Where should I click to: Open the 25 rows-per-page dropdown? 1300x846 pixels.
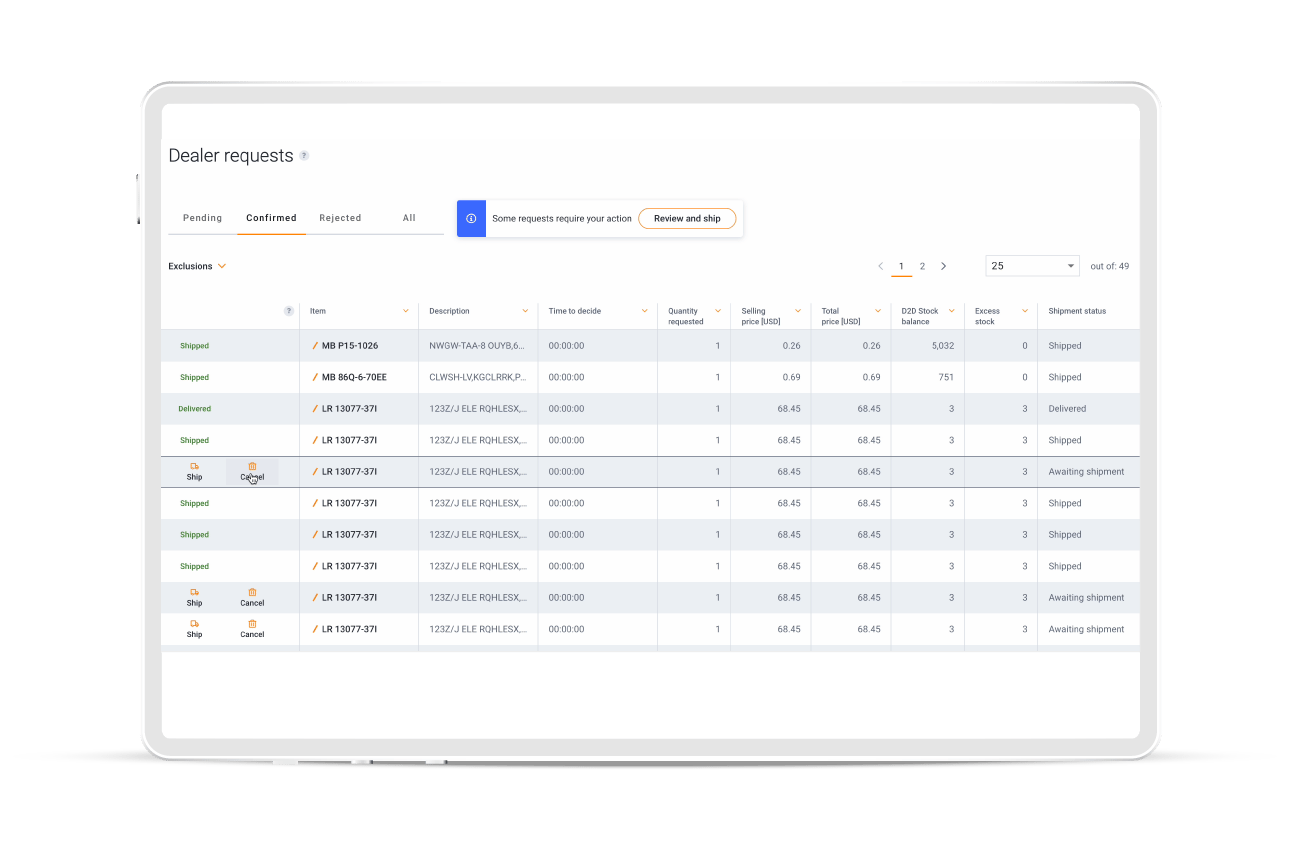[1032, 265]
